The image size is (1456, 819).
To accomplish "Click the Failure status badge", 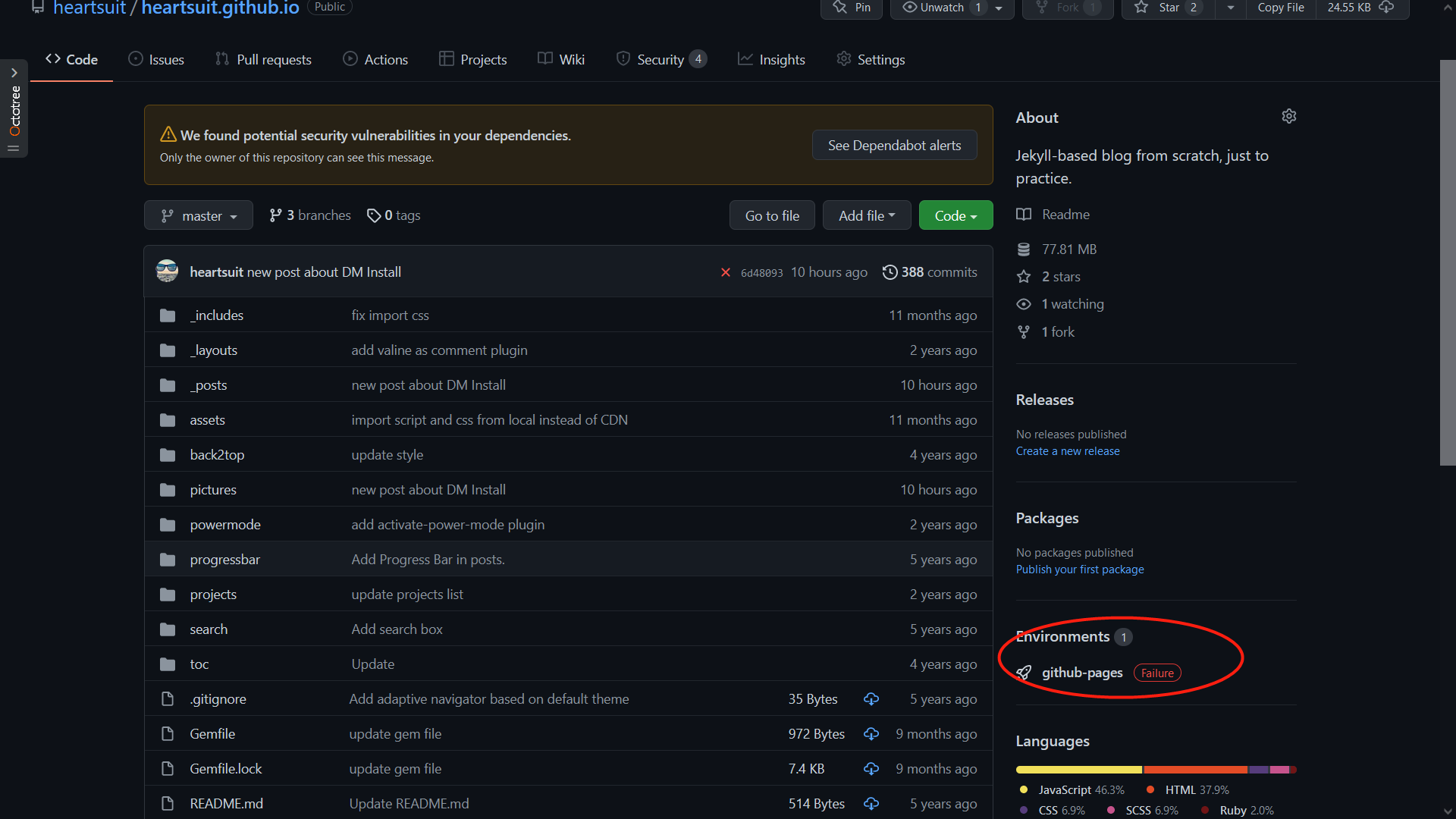I will (x=1157, y=673).
